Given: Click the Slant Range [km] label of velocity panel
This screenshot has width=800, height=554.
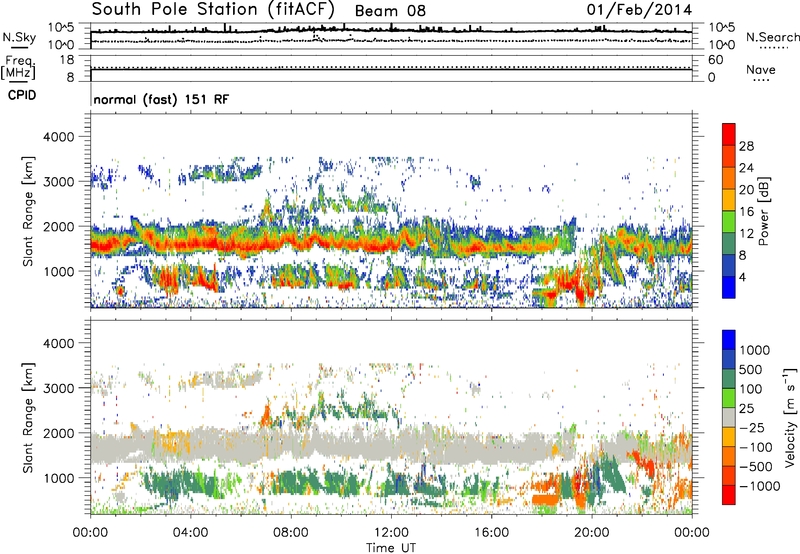Looking at the screenshot, I should click(x=29, y=418).
